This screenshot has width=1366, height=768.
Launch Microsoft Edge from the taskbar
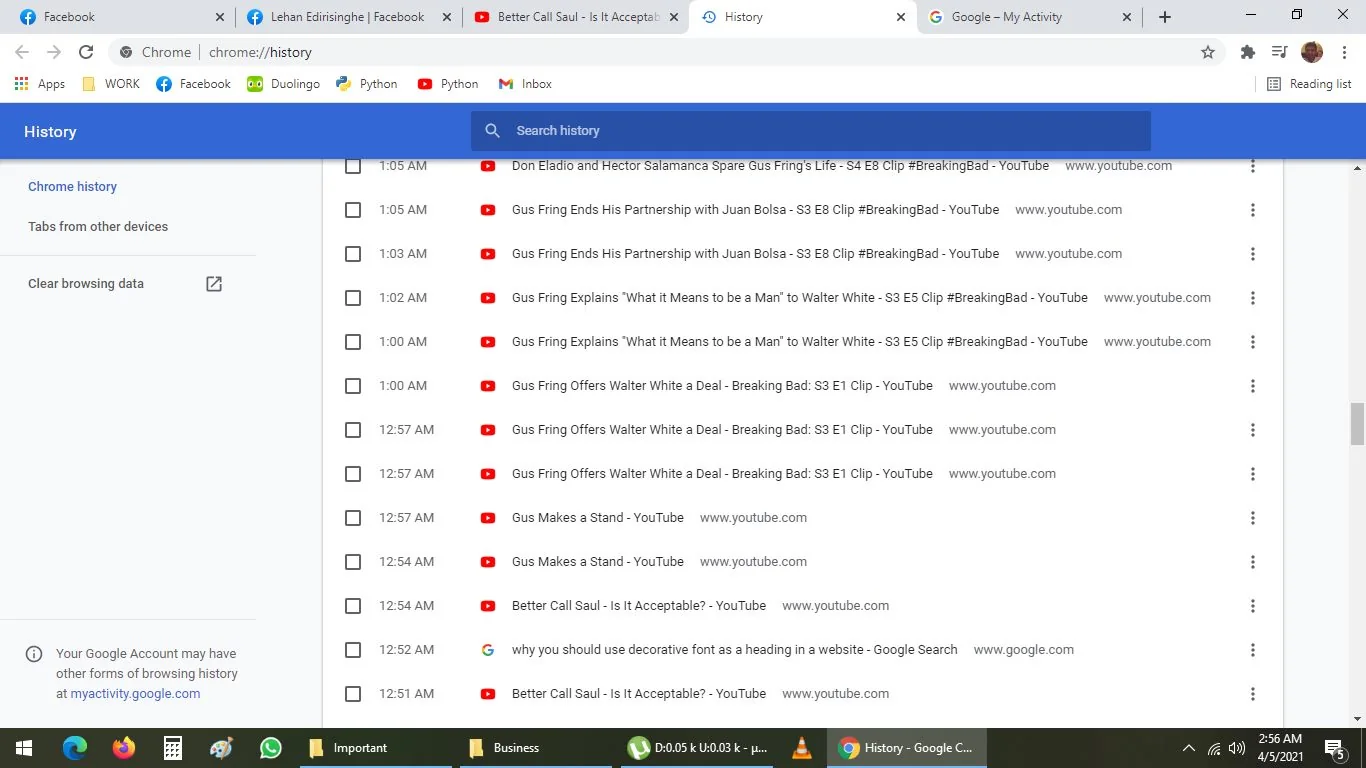coord(75,748)
